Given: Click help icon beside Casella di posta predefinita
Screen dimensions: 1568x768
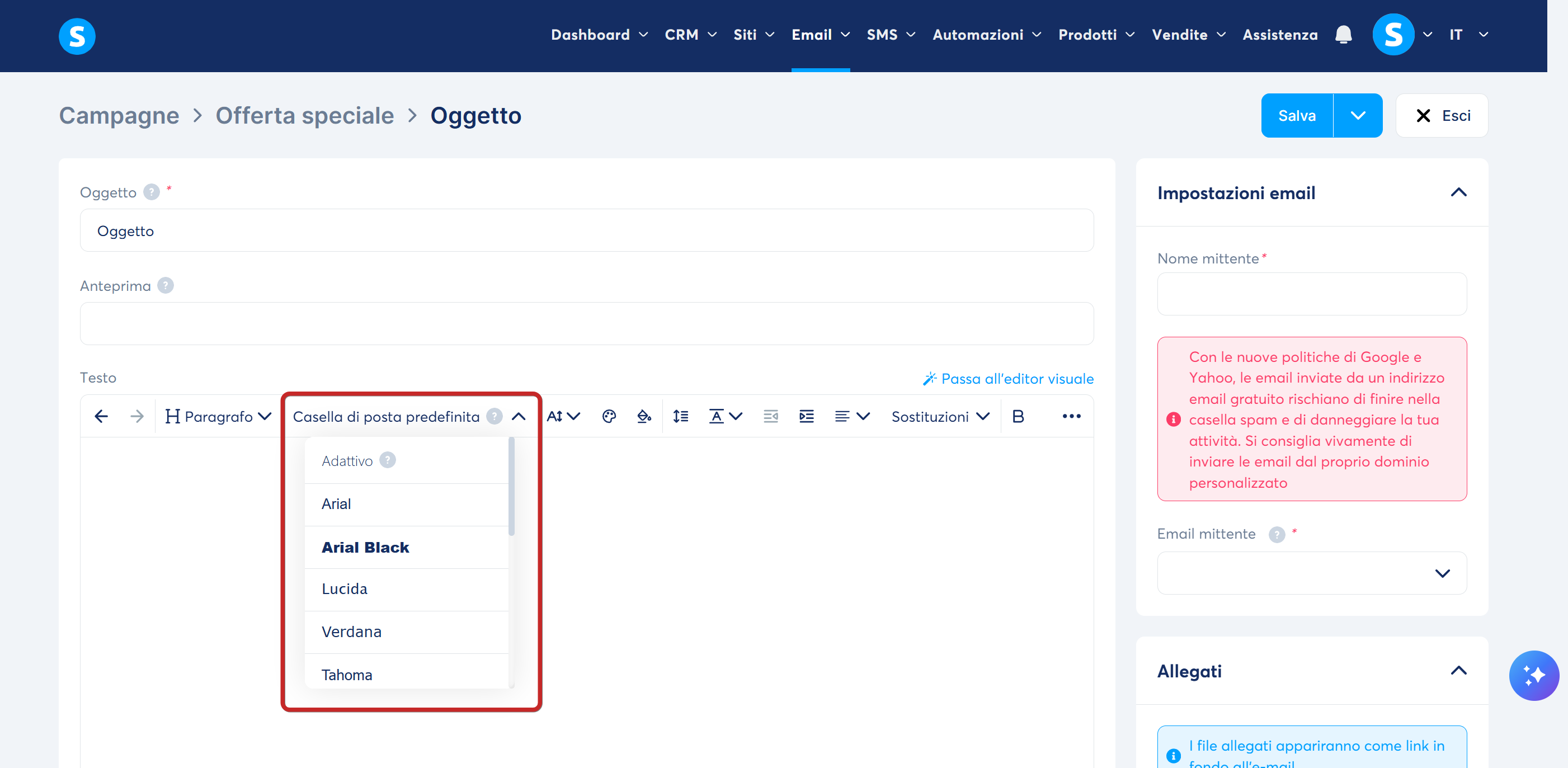Looking at the screenshot, I should pos(495,416).
